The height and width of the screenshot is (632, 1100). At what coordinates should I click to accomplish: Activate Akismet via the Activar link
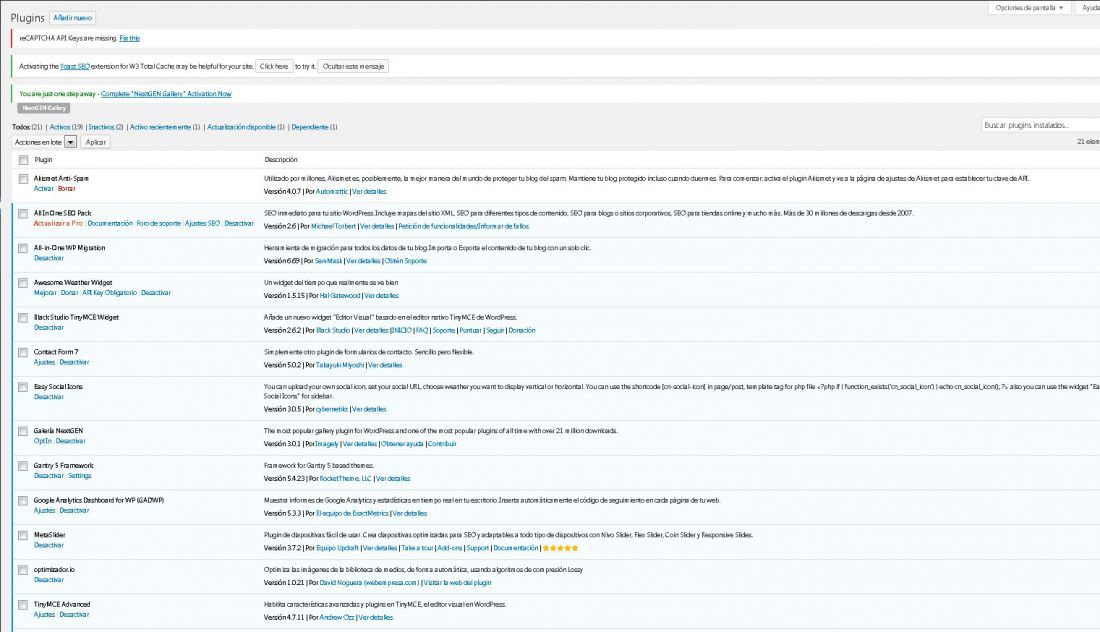[x=43, y=189]
